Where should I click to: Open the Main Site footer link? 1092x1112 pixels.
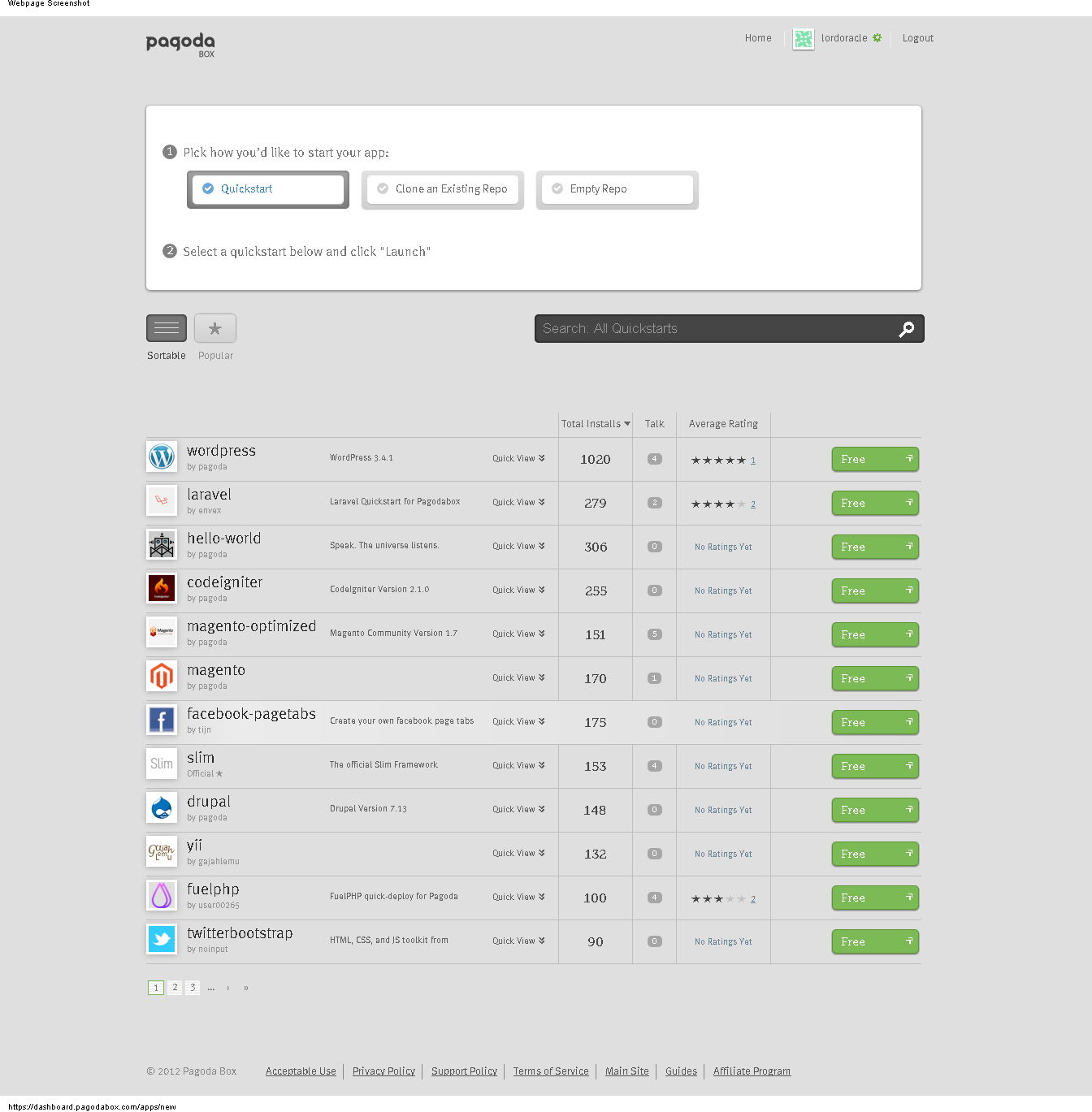[x=627, y=1071]
